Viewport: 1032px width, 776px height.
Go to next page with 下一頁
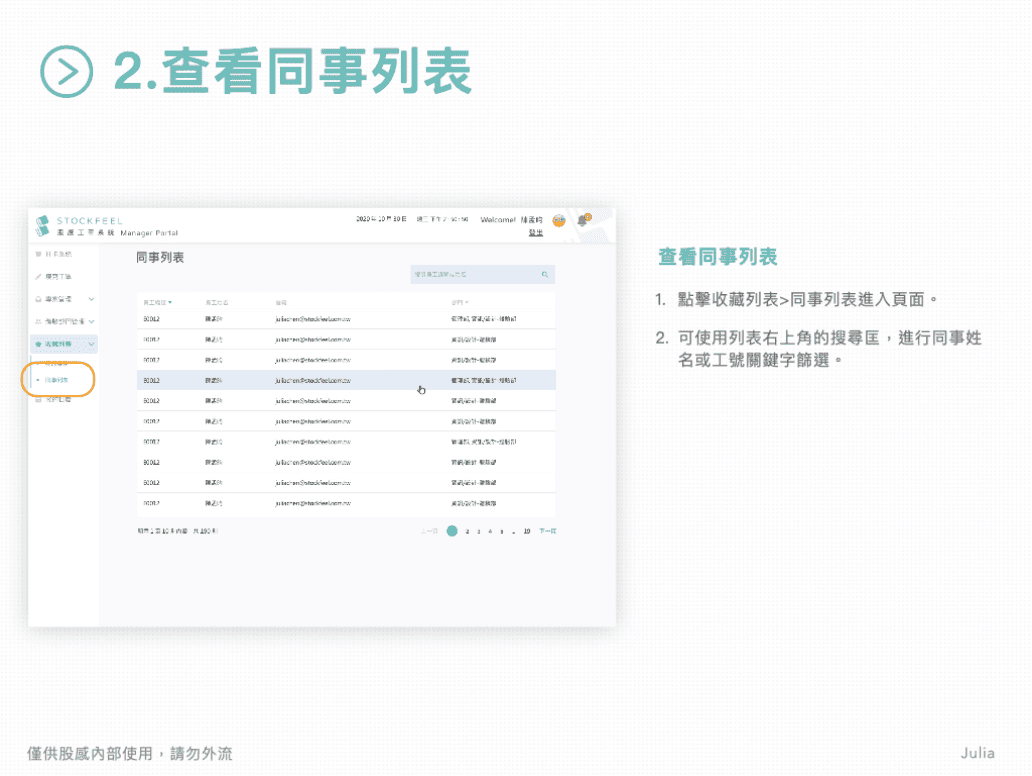pos(547,531)
